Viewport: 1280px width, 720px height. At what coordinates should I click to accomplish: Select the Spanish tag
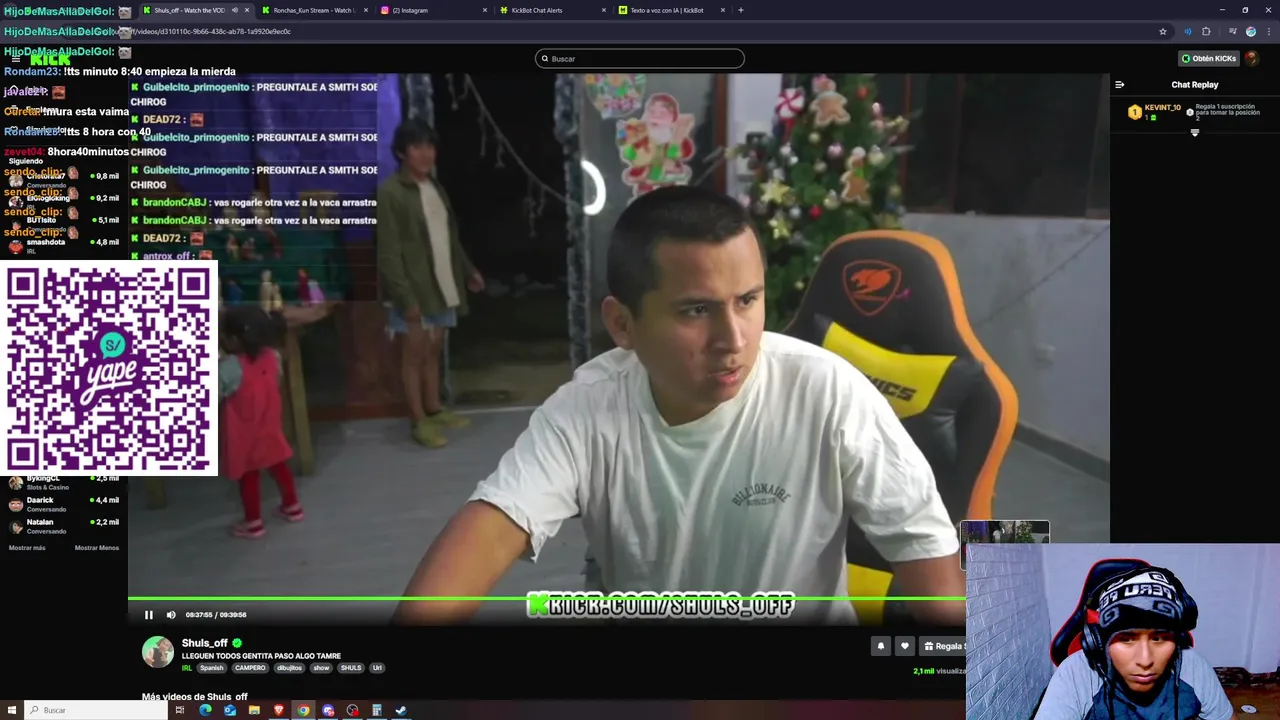(212, 668)
